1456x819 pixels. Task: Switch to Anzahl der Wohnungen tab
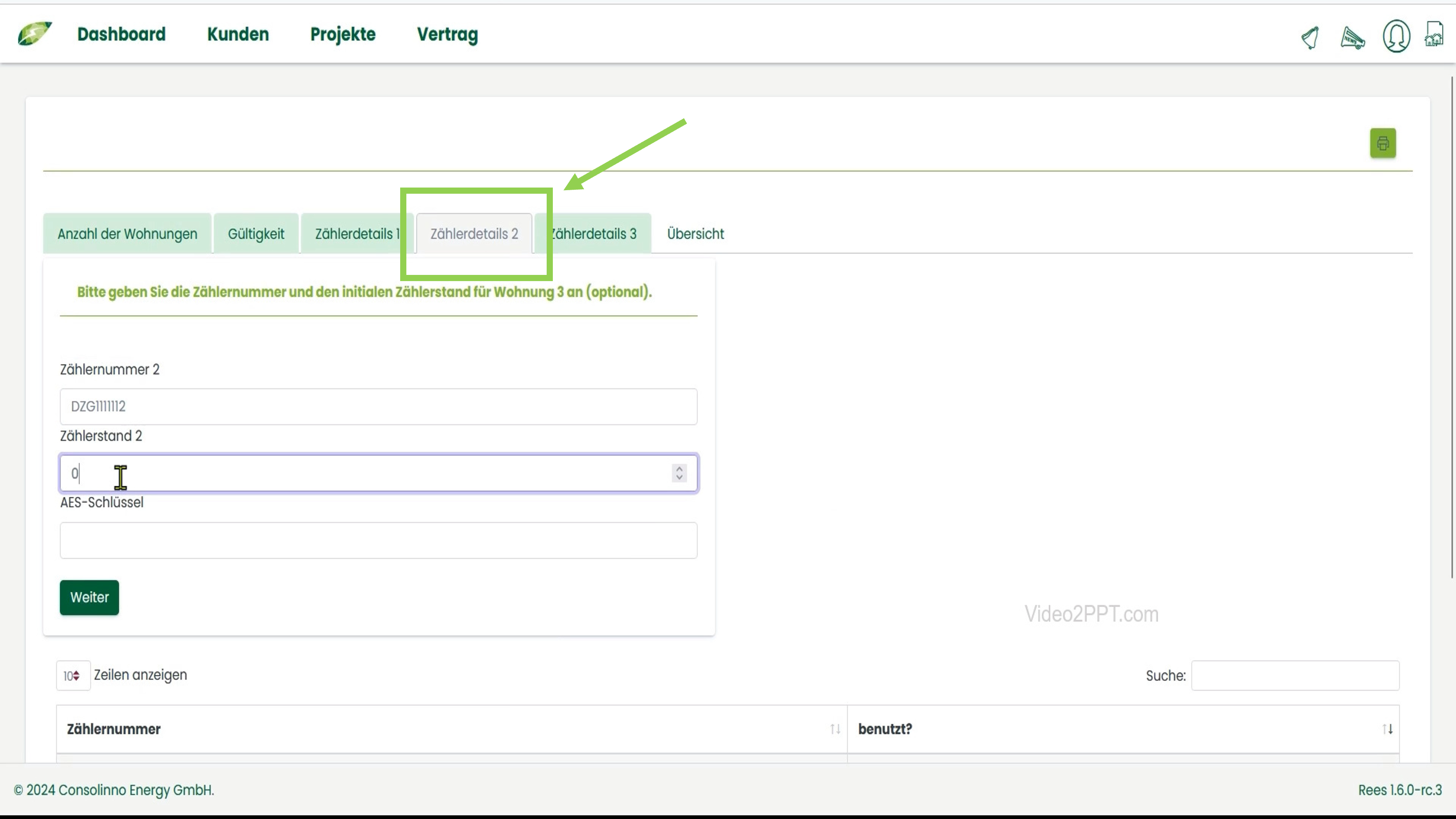[x=127, y=234]
